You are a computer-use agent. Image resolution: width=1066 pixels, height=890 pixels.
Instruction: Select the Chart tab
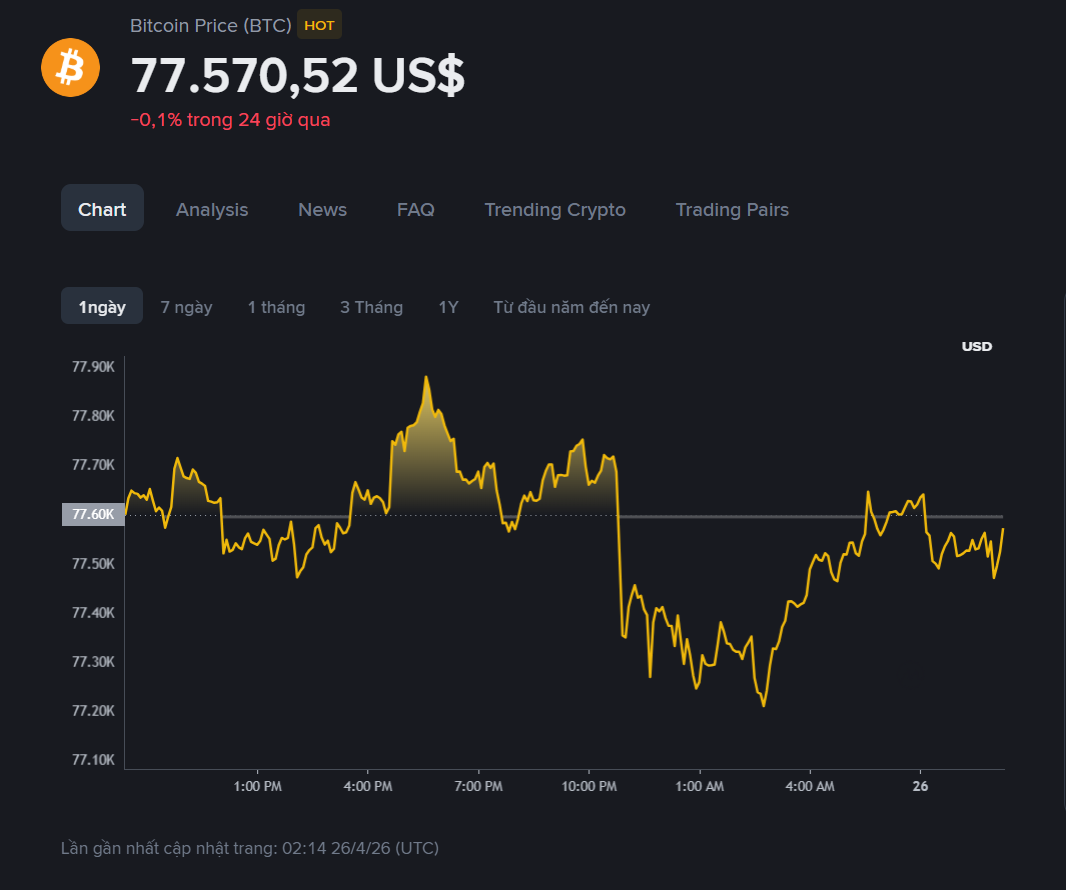[x=102, y=208]
